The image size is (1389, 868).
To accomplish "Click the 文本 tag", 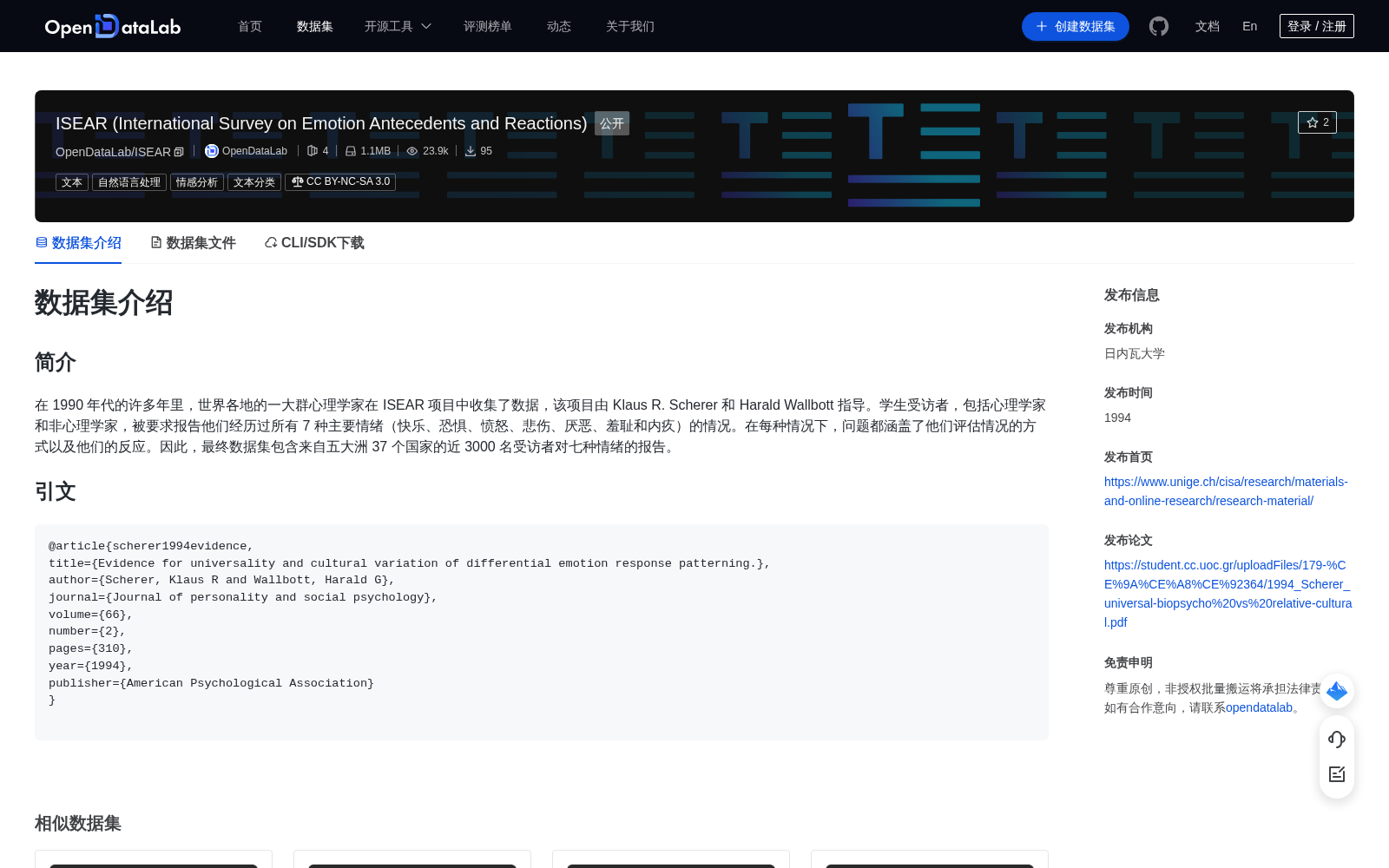I will coord(72,182).
